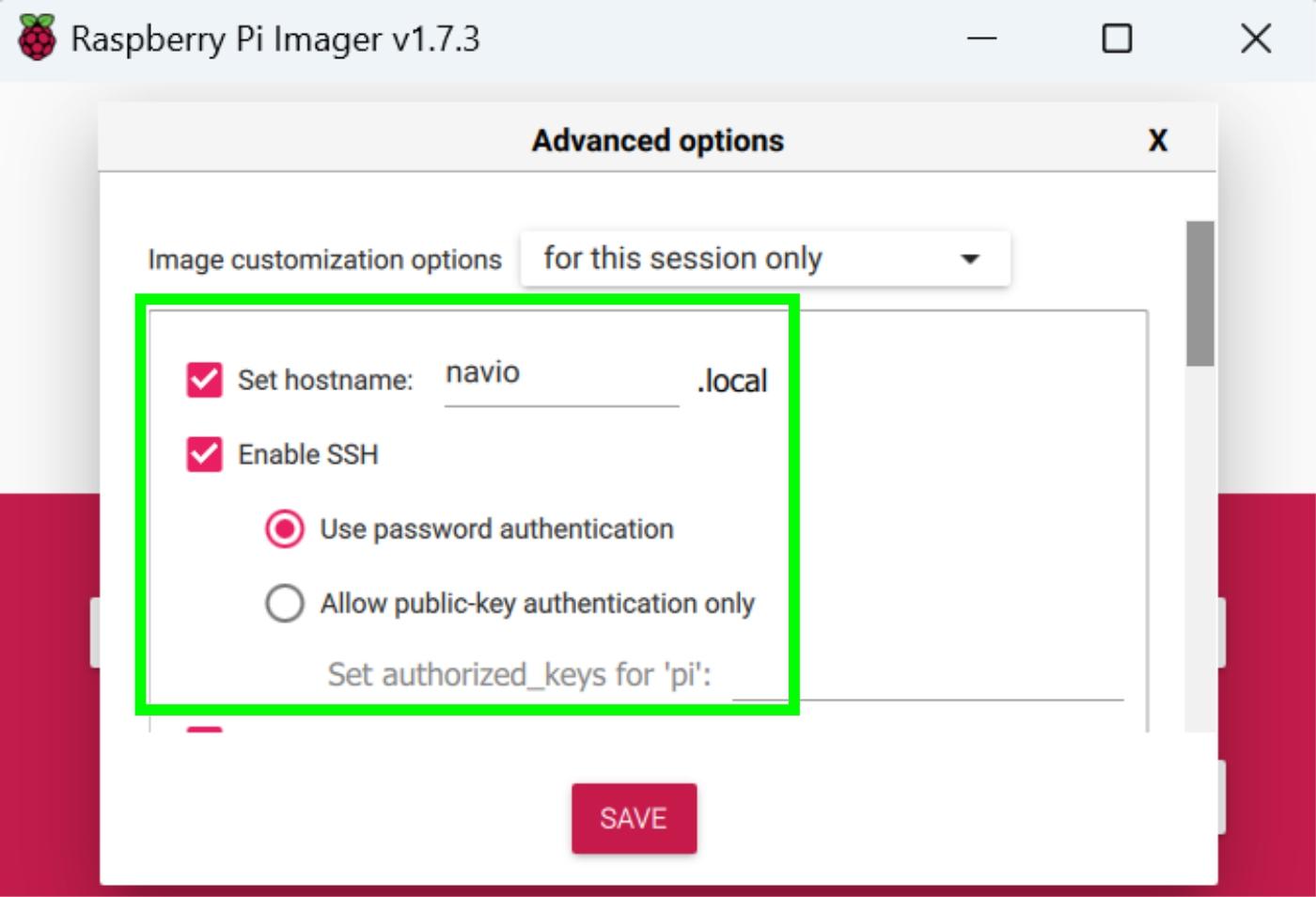The width and height of the screenshot is (1316, 897).
Task: Enable the Set hostname checkbox
Action: point(202,380)
